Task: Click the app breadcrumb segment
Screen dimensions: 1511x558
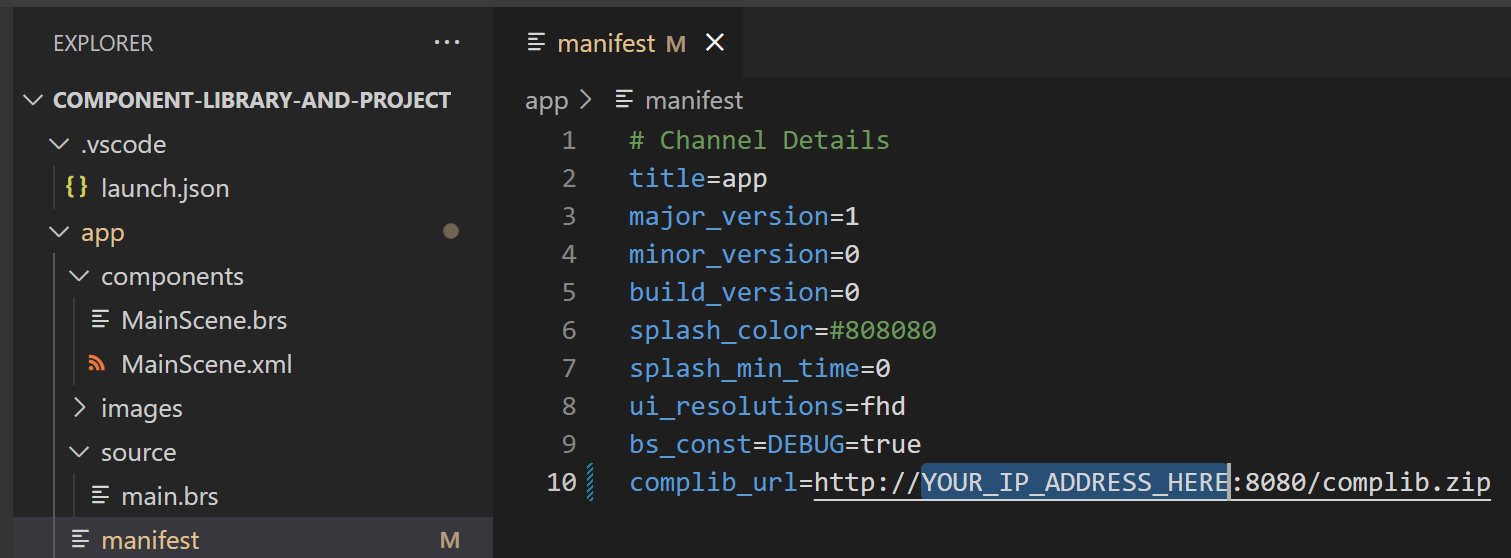Action: point(546,101)
